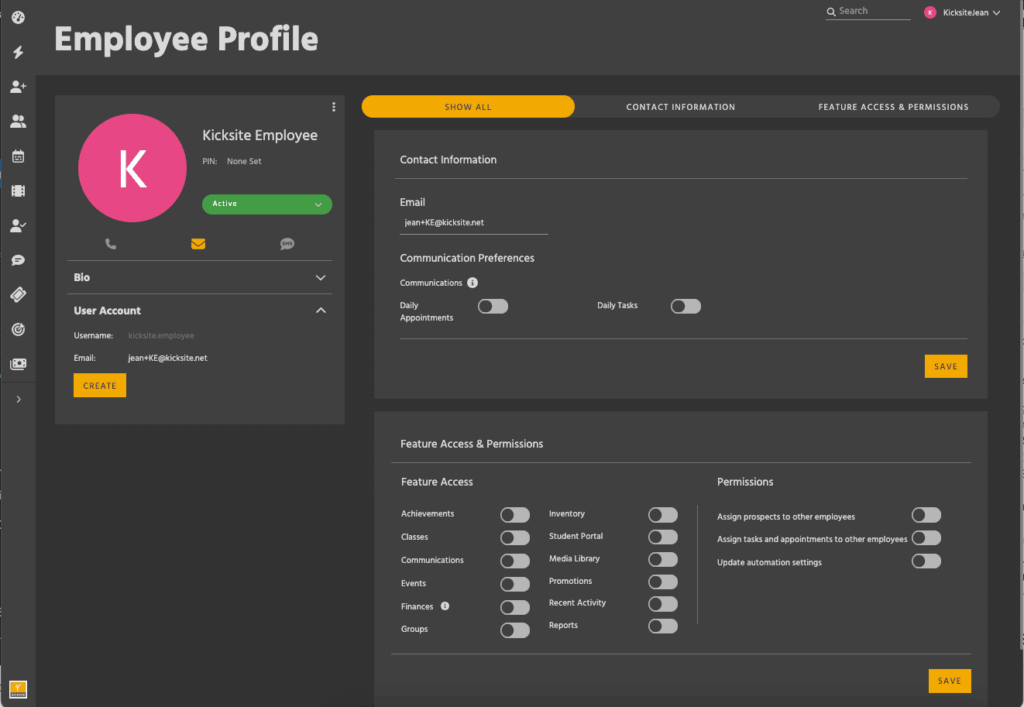The image size is (1024, 707).
Task: Click the person with checkmark sidebar icon
Action: (18, 225)
